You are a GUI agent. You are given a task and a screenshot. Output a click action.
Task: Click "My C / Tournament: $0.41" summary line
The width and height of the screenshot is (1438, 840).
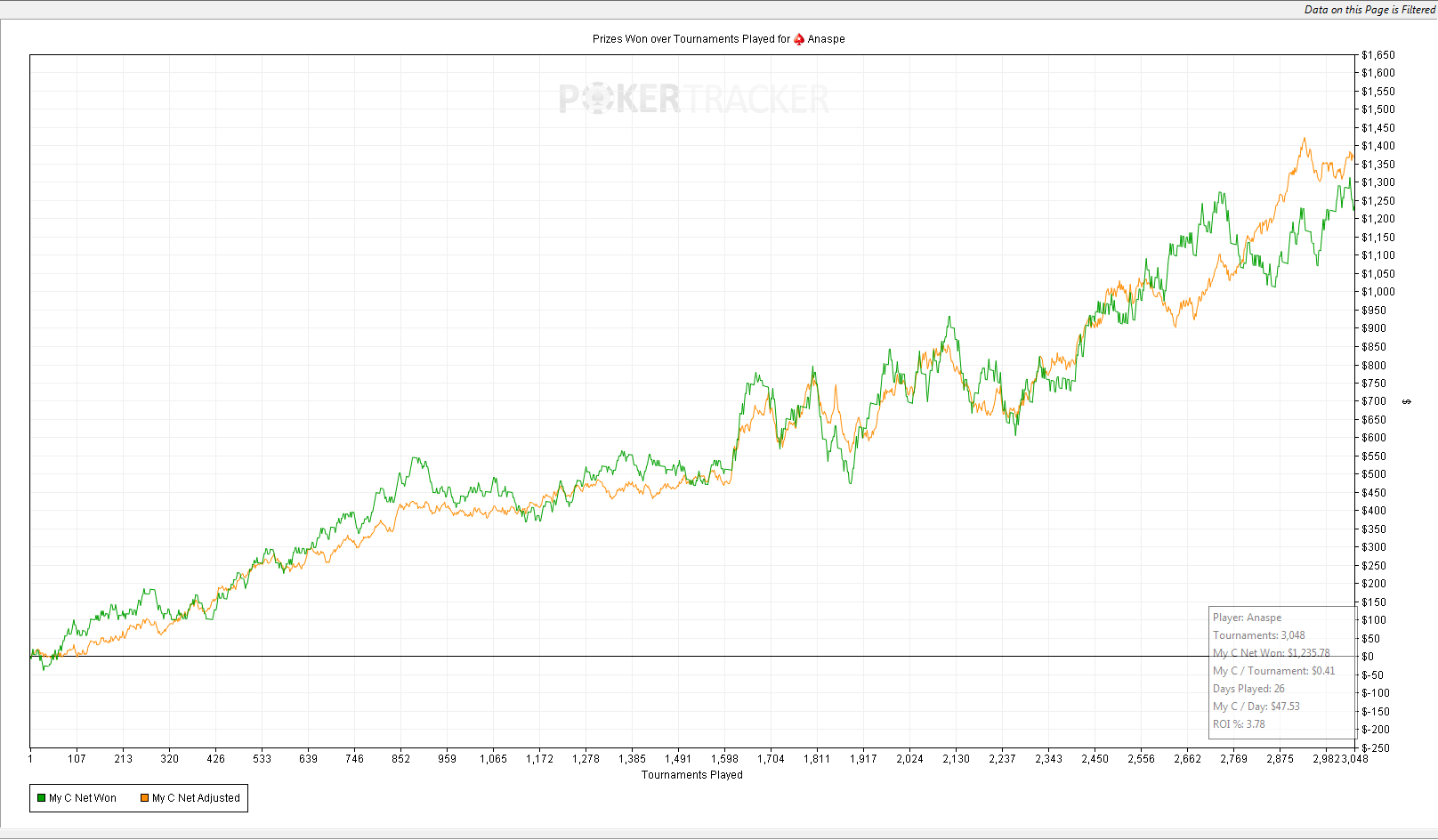(1274, 671)
